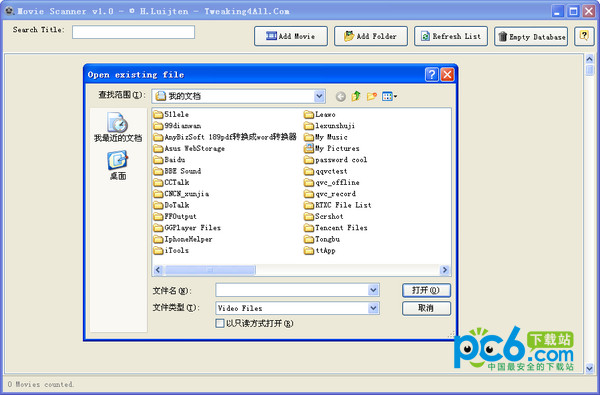Toggle the 以只读方式打开 checkbox

click(x=220, y=323)
